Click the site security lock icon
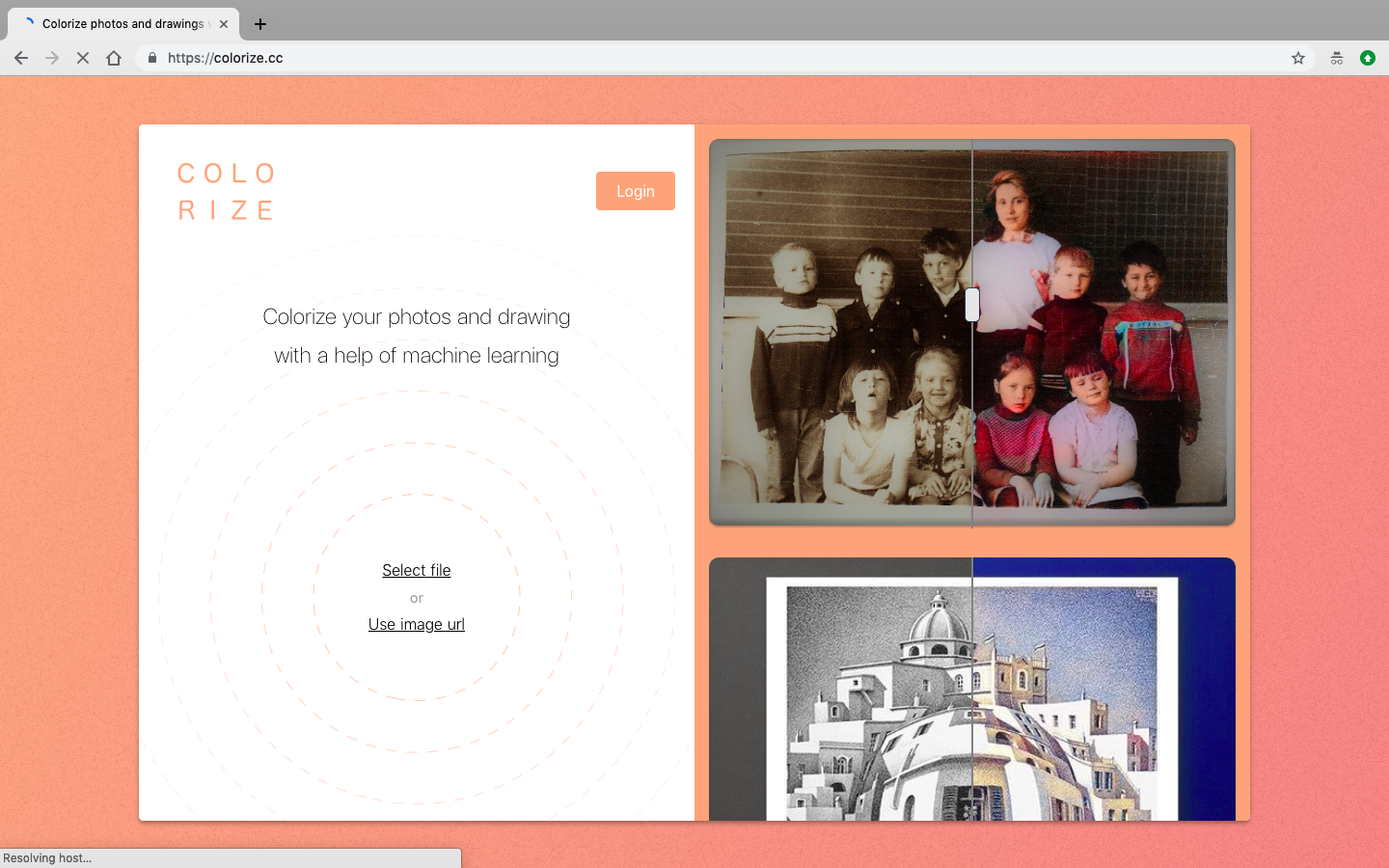 150,58
